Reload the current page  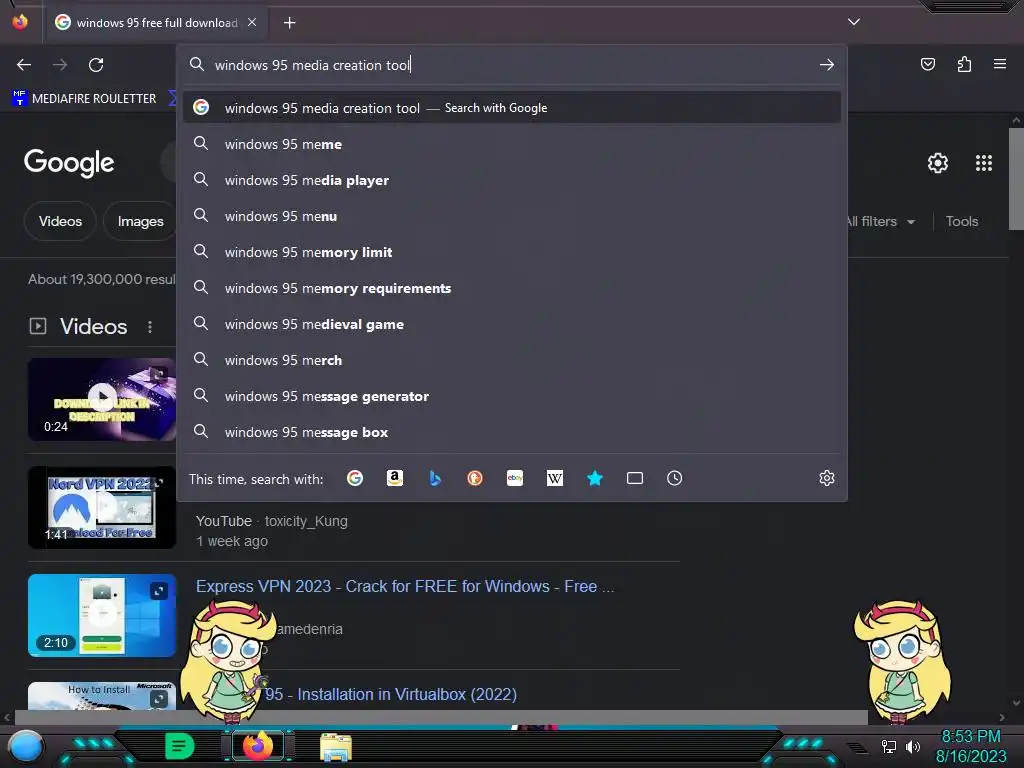point(96,65)
